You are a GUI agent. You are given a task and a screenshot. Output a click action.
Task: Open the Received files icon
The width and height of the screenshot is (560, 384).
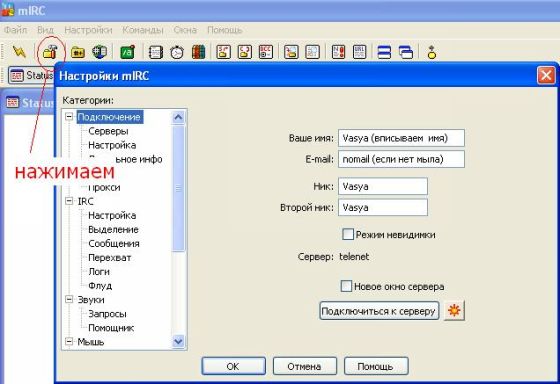click(x=291, y=52)
